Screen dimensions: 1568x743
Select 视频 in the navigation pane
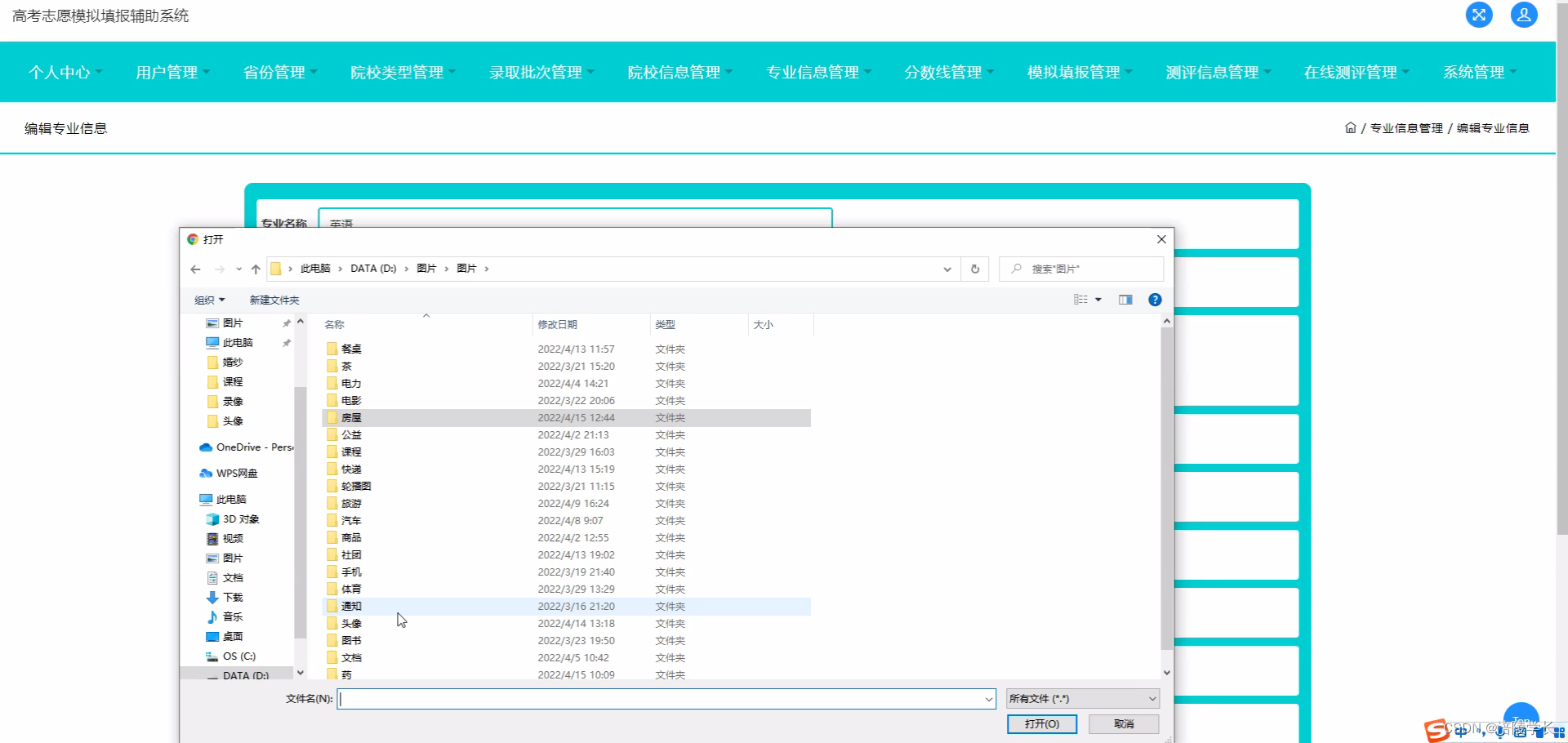(225, 539)
